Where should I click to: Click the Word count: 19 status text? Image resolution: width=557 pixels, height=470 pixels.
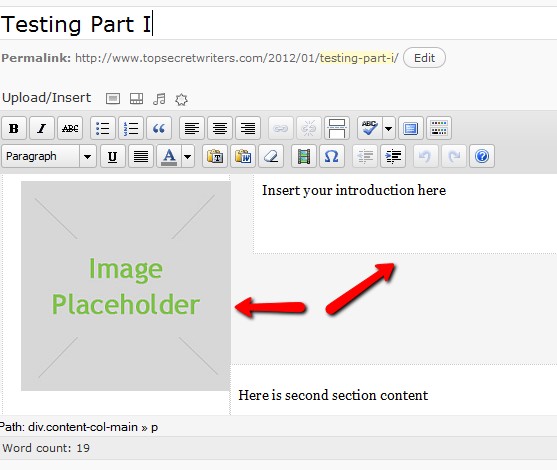[46, 448]
